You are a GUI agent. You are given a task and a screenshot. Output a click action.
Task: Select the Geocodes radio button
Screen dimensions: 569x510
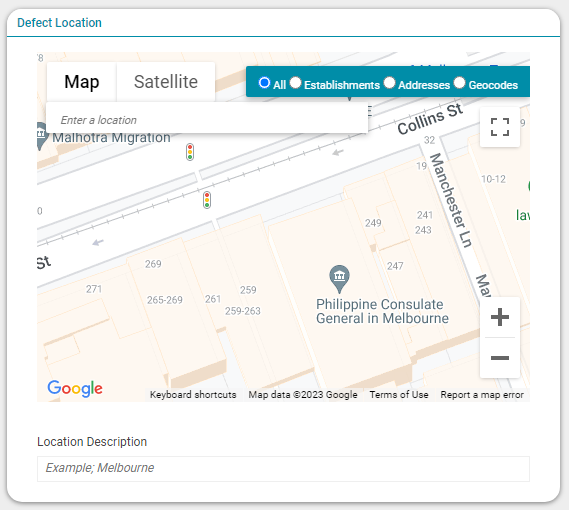tap(459, 83)
